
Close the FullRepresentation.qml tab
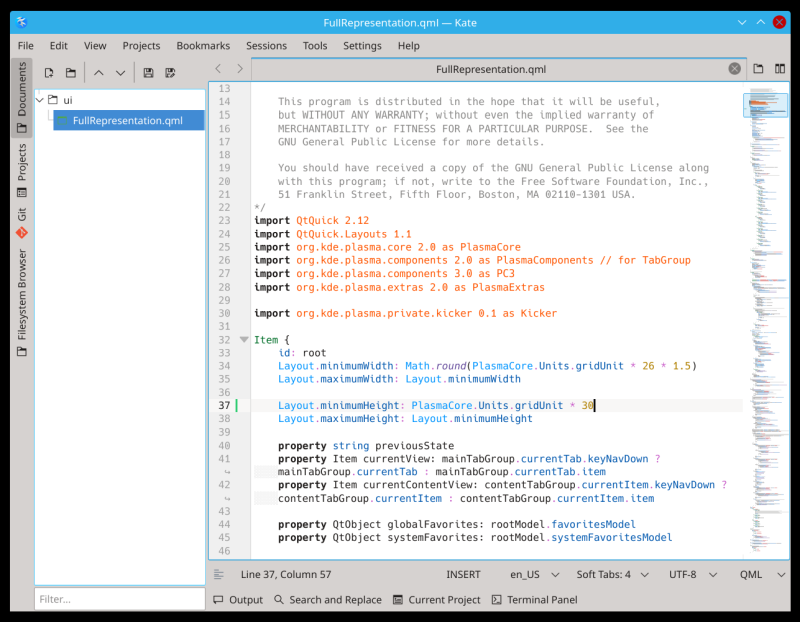(x=734, y=69)
